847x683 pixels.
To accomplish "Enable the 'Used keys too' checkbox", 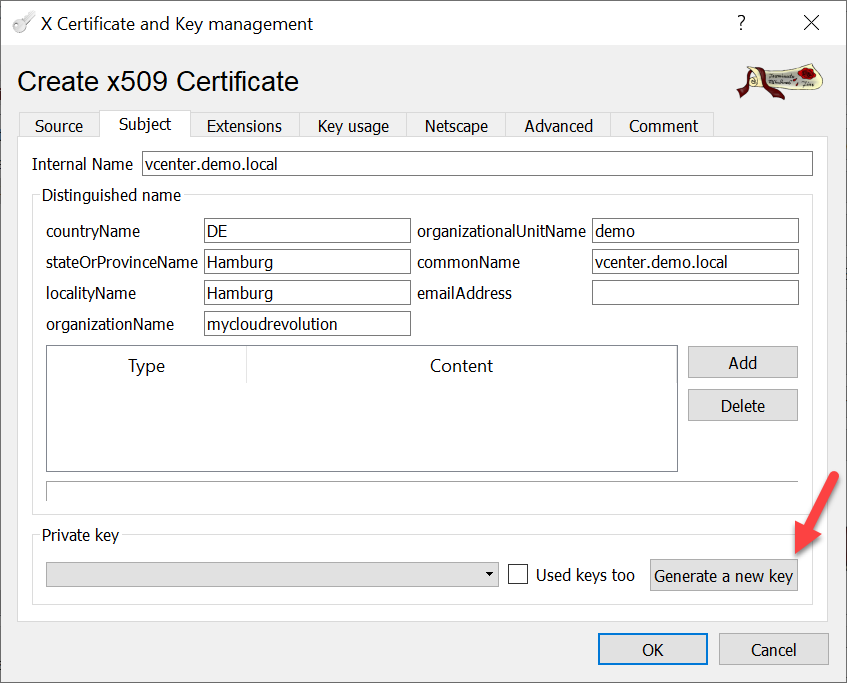I will point(518,575).
